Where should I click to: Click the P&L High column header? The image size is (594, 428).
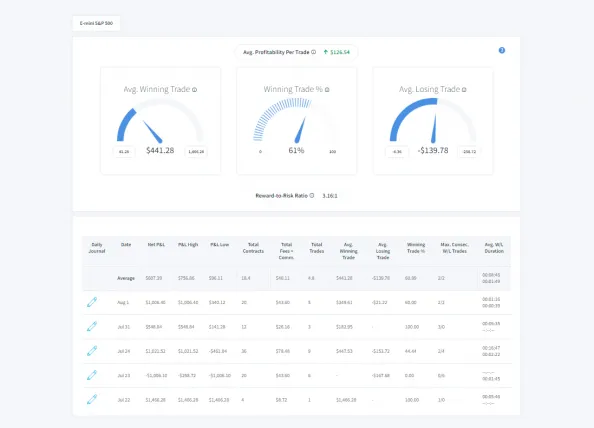(188, 245)
